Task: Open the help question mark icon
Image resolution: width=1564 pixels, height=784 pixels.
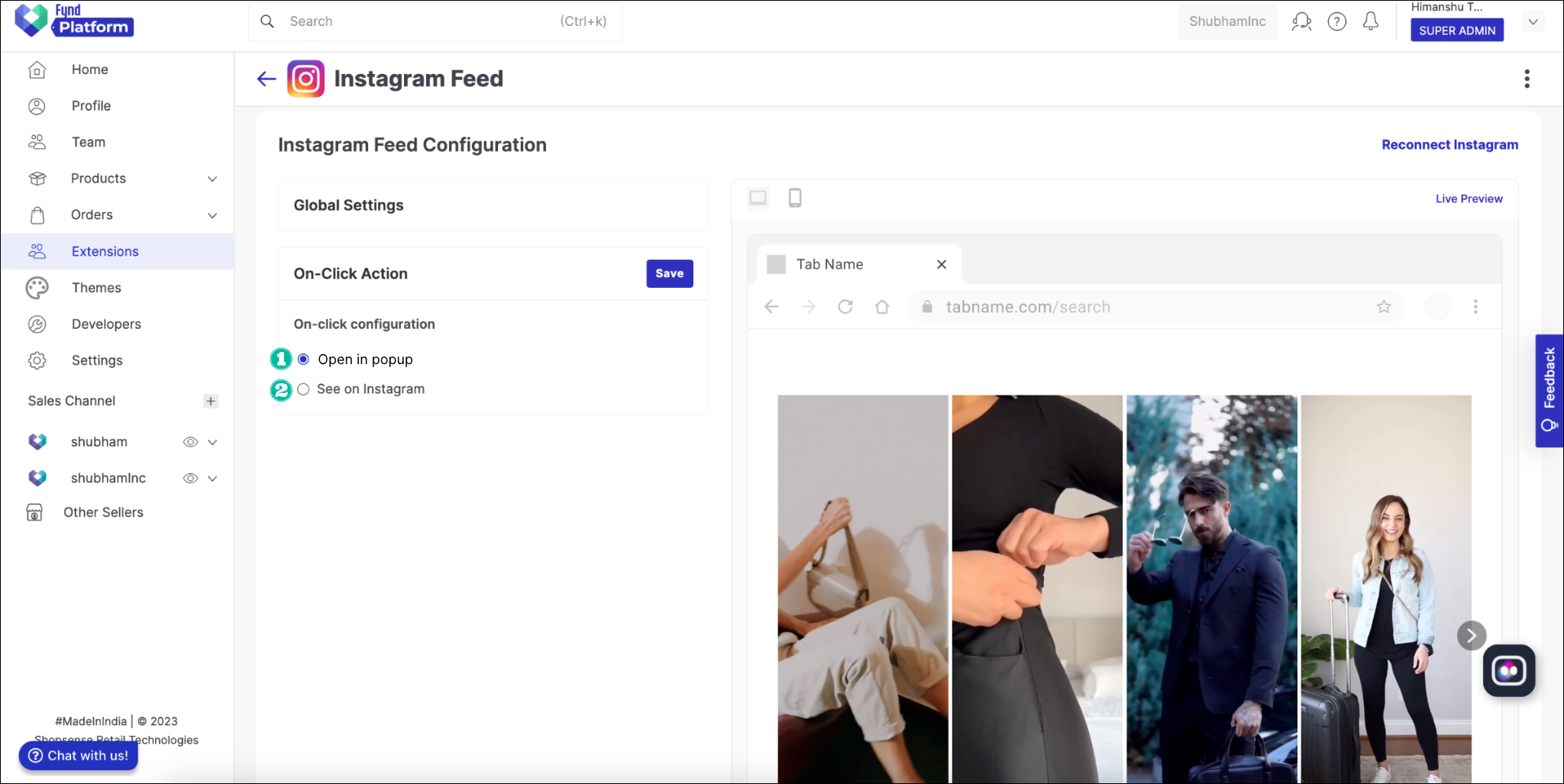Action: (x=1336, y=21)
